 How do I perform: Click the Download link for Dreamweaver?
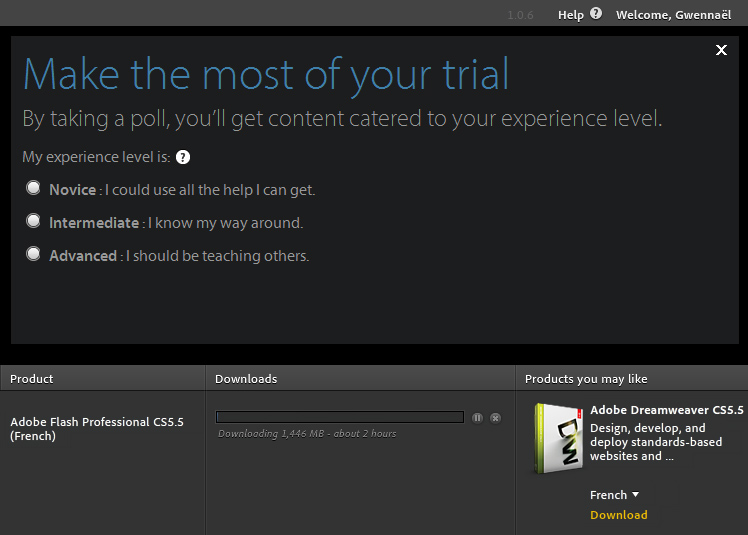(618, 515)
